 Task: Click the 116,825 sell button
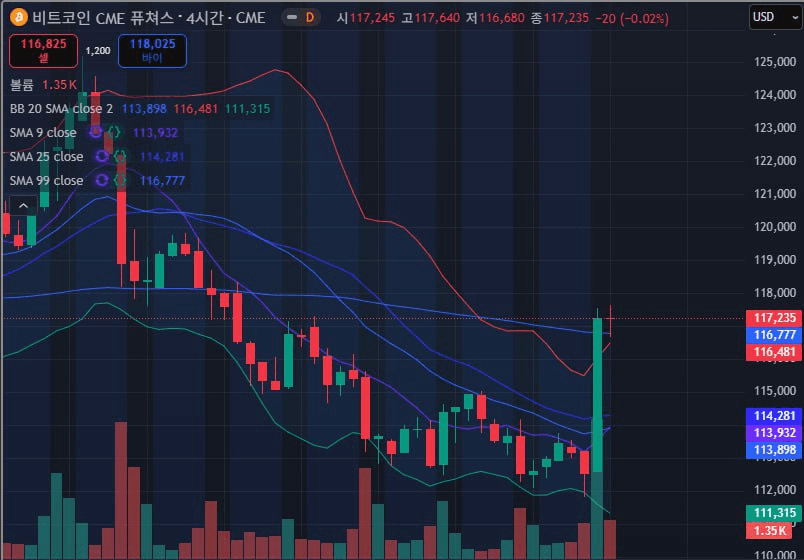(x=44, y=51)
